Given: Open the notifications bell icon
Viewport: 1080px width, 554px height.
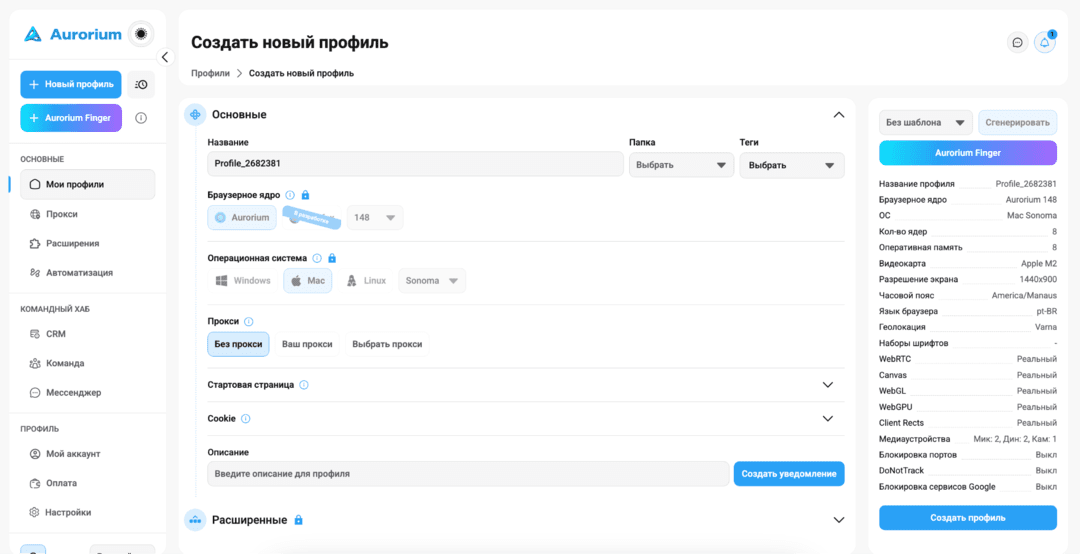Looking at the screenshot, I should (1045, 43).
